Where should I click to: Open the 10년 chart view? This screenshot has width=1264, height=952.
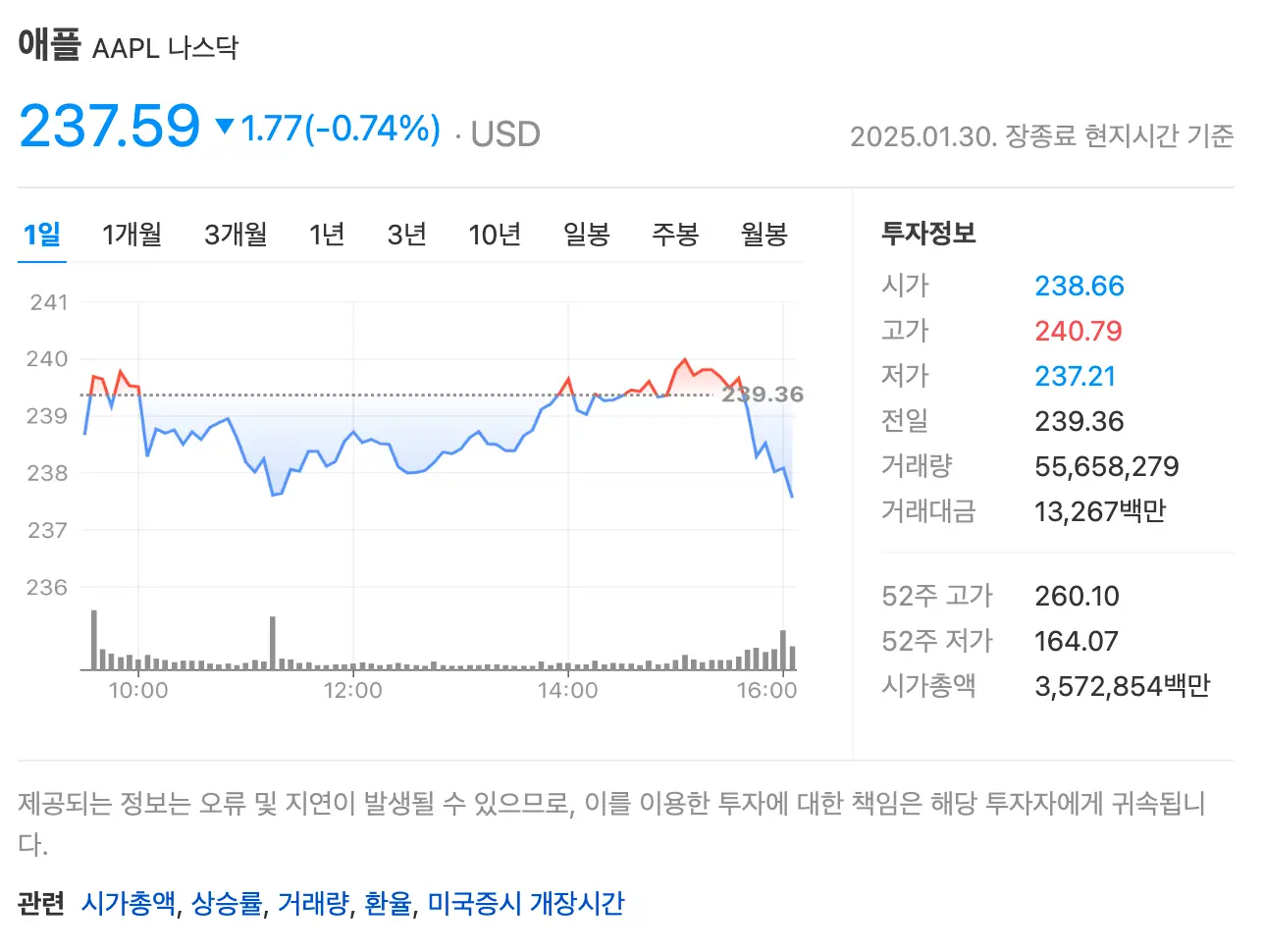(494, 235)
